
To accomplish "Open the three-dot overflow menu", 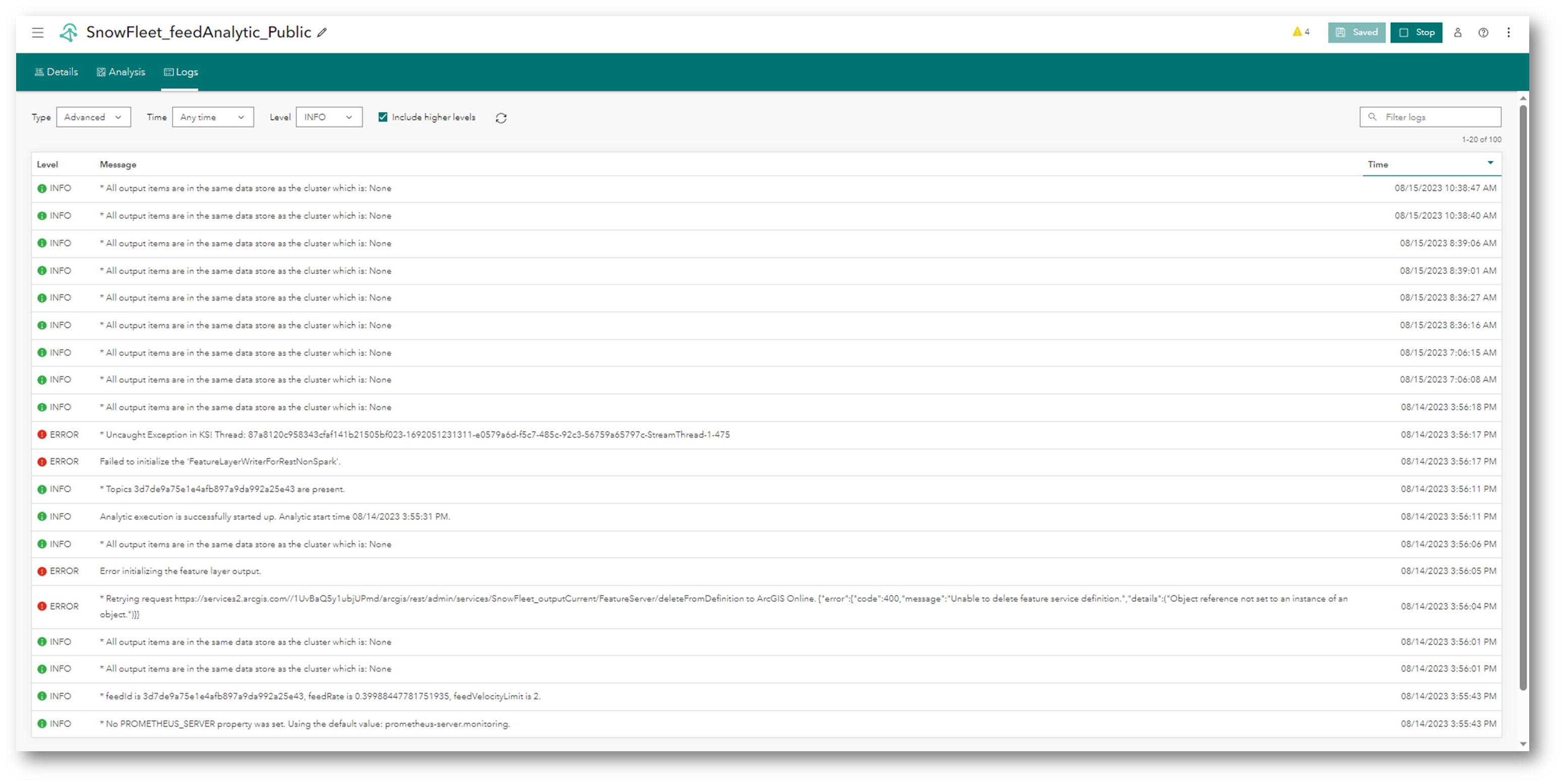I will 1509,33.
